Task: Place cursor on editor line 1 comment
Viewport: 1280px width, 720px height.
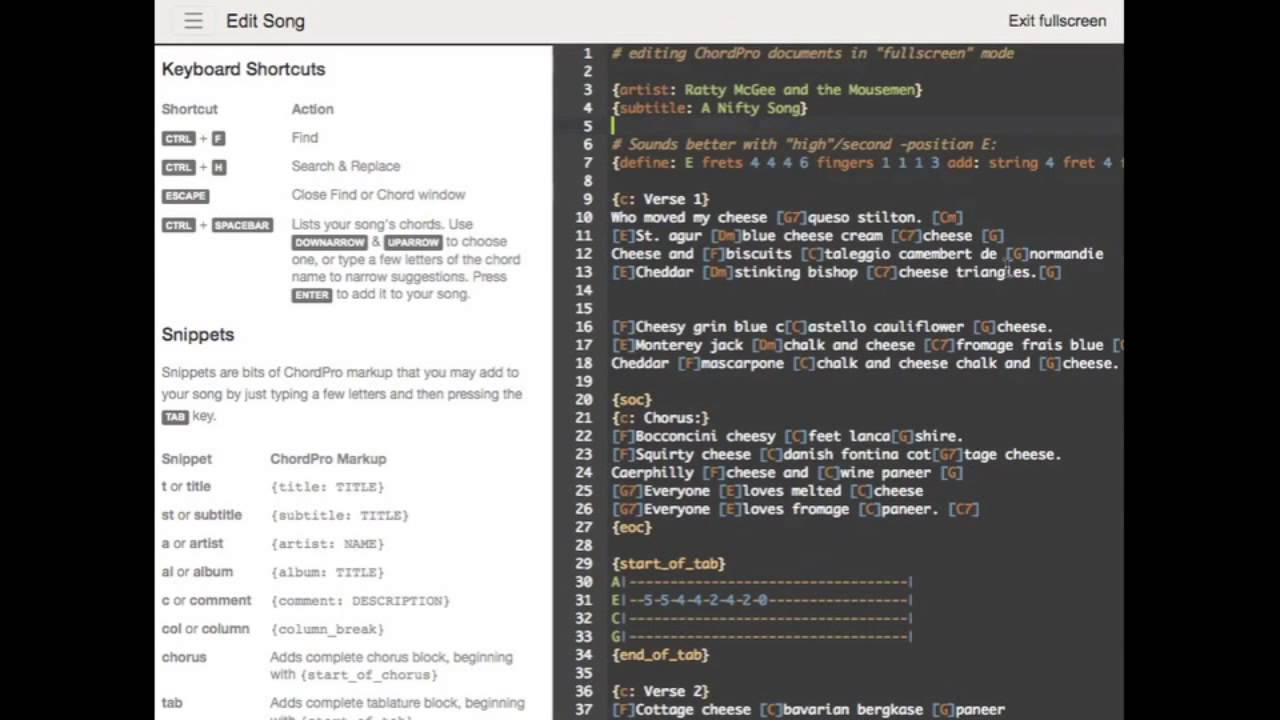Action: pos(812,53)
